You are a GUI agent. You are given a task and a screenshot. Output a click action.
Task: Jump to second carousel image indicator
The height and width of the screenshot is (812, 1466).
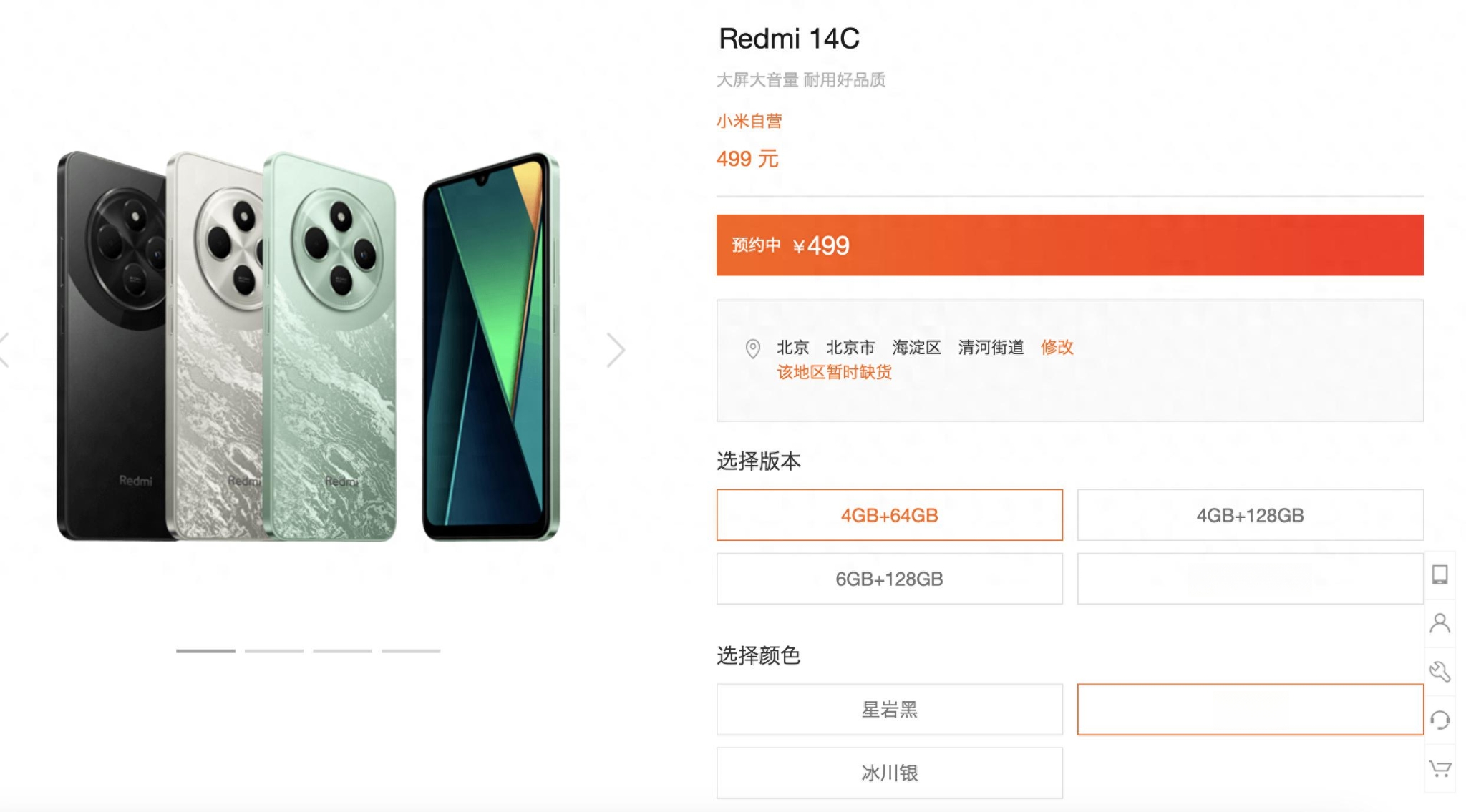[x=273, y=651]
